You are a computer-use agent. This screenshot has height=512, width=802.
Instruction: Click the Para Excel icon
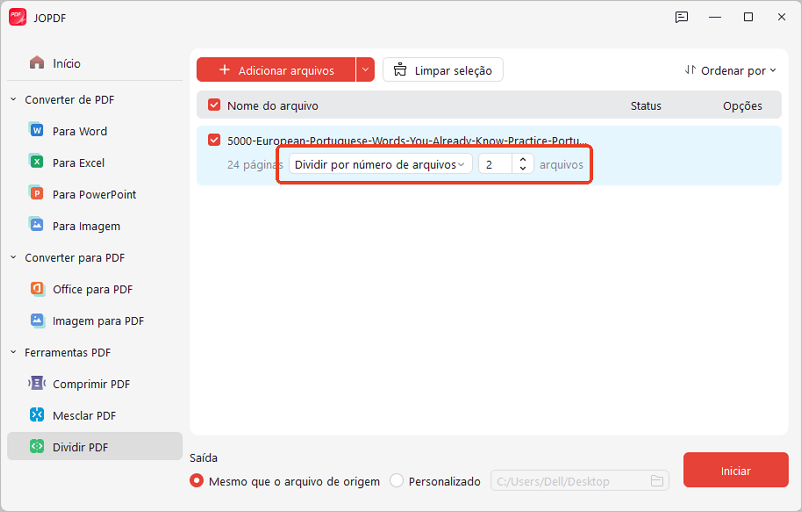[36, 162]
